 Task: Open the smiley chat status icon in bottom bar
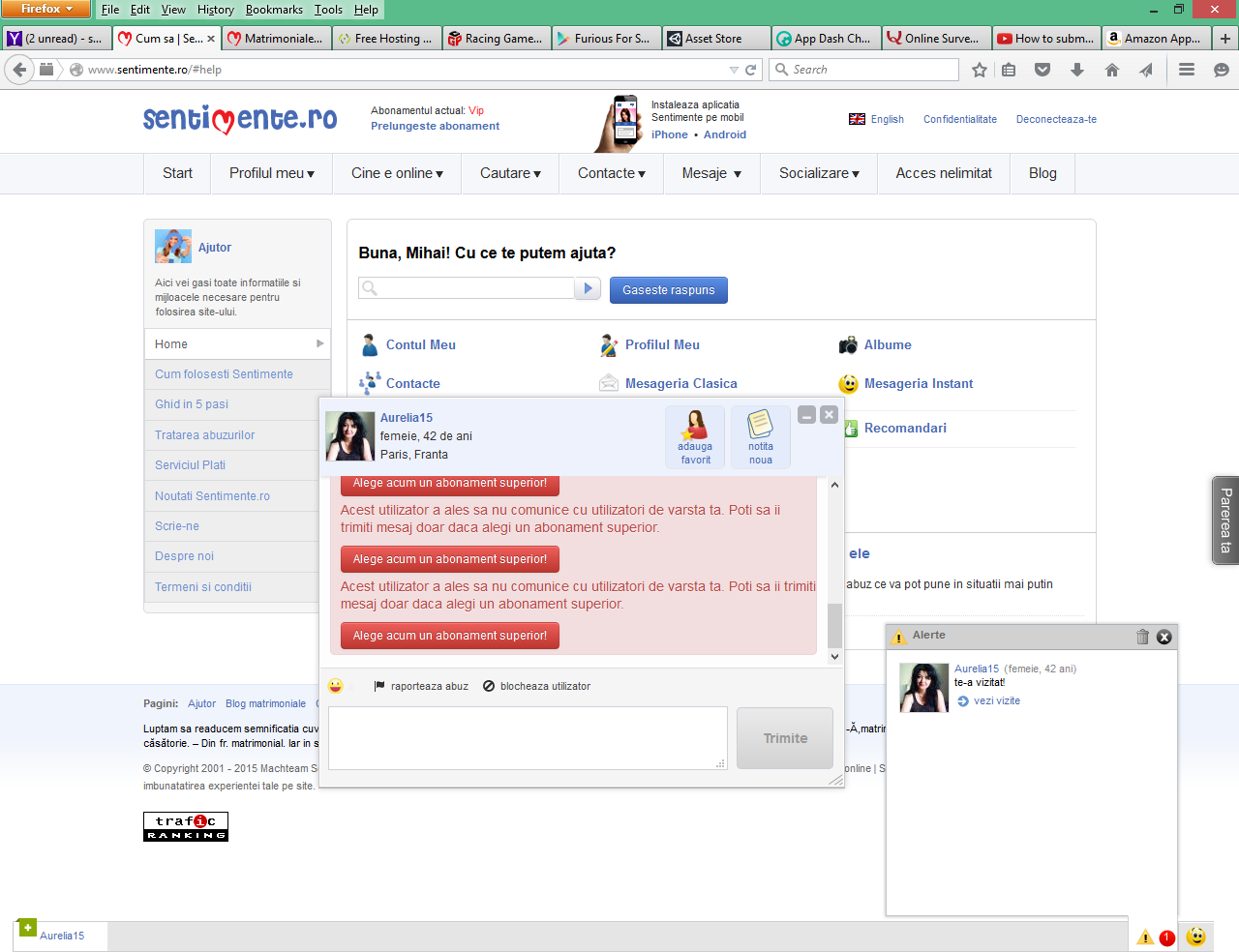pyautogui.click(x=1196, y=937)
